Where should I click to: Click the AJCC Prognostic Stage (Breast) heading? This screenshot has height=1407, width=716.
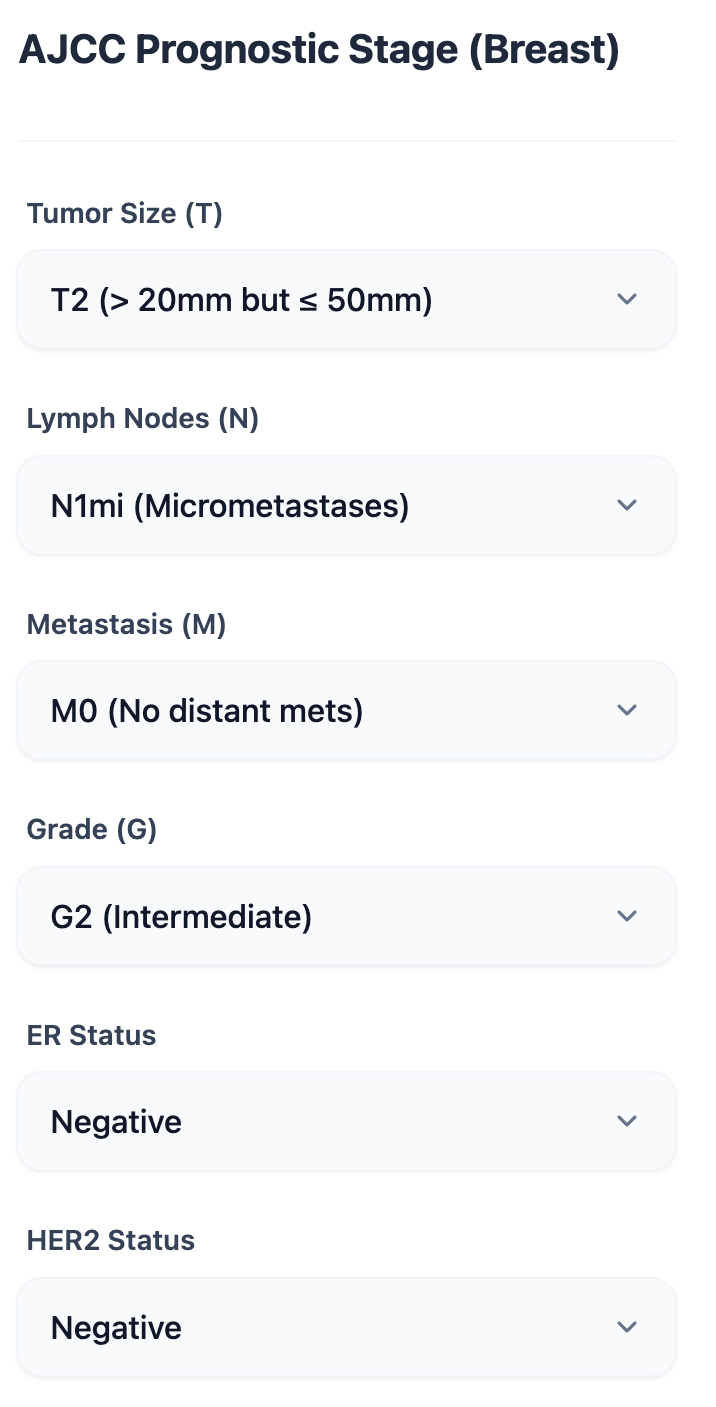pyautogui.click(x=321, y=48)
